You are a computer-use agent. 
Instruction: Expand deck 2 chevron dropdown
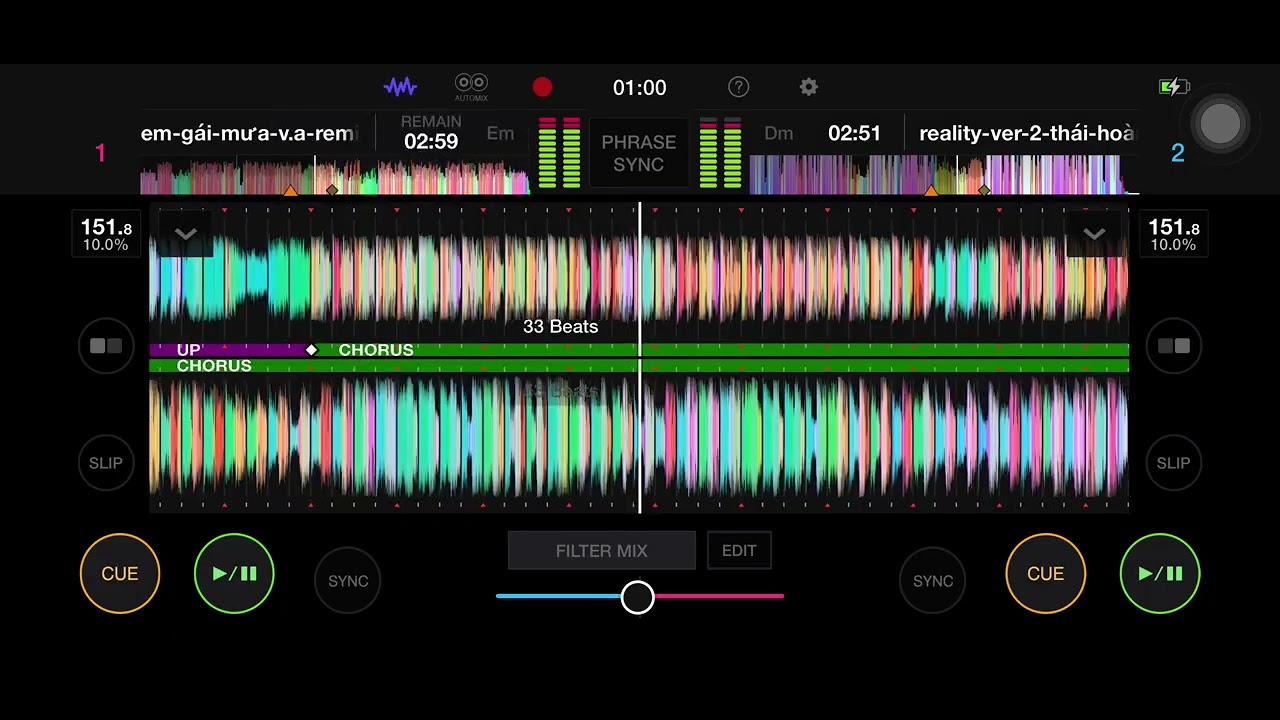coord(1094,234)
